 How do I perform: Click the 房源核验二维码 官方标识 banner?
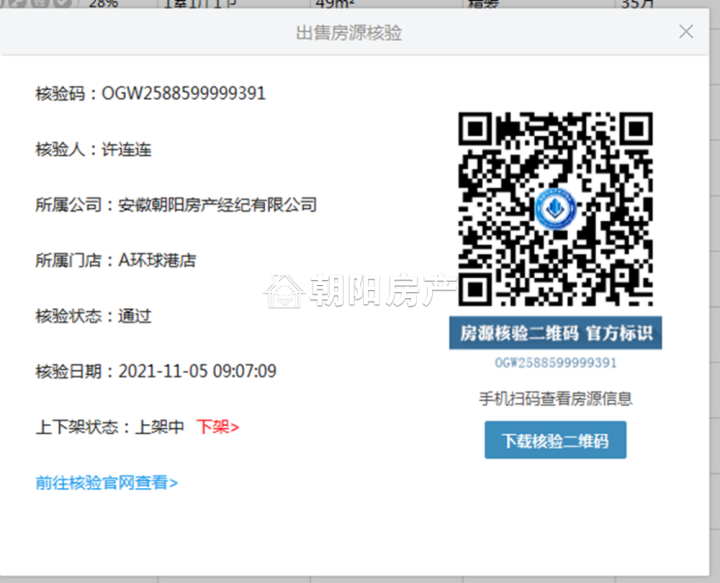click(x=555, y=333)
